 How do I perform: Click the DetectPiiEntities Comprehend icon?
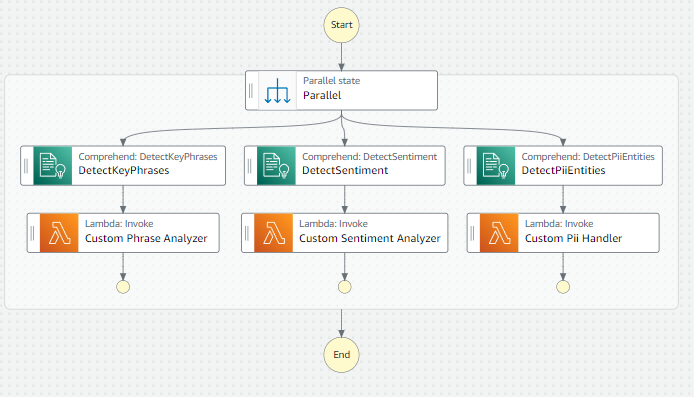[496, 166]
